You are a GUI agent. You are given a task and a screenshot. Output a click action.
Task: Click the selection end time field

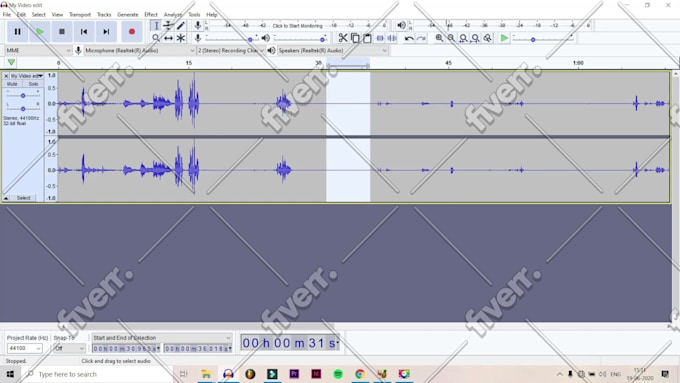pyautogui.click(x=198, y=348)
